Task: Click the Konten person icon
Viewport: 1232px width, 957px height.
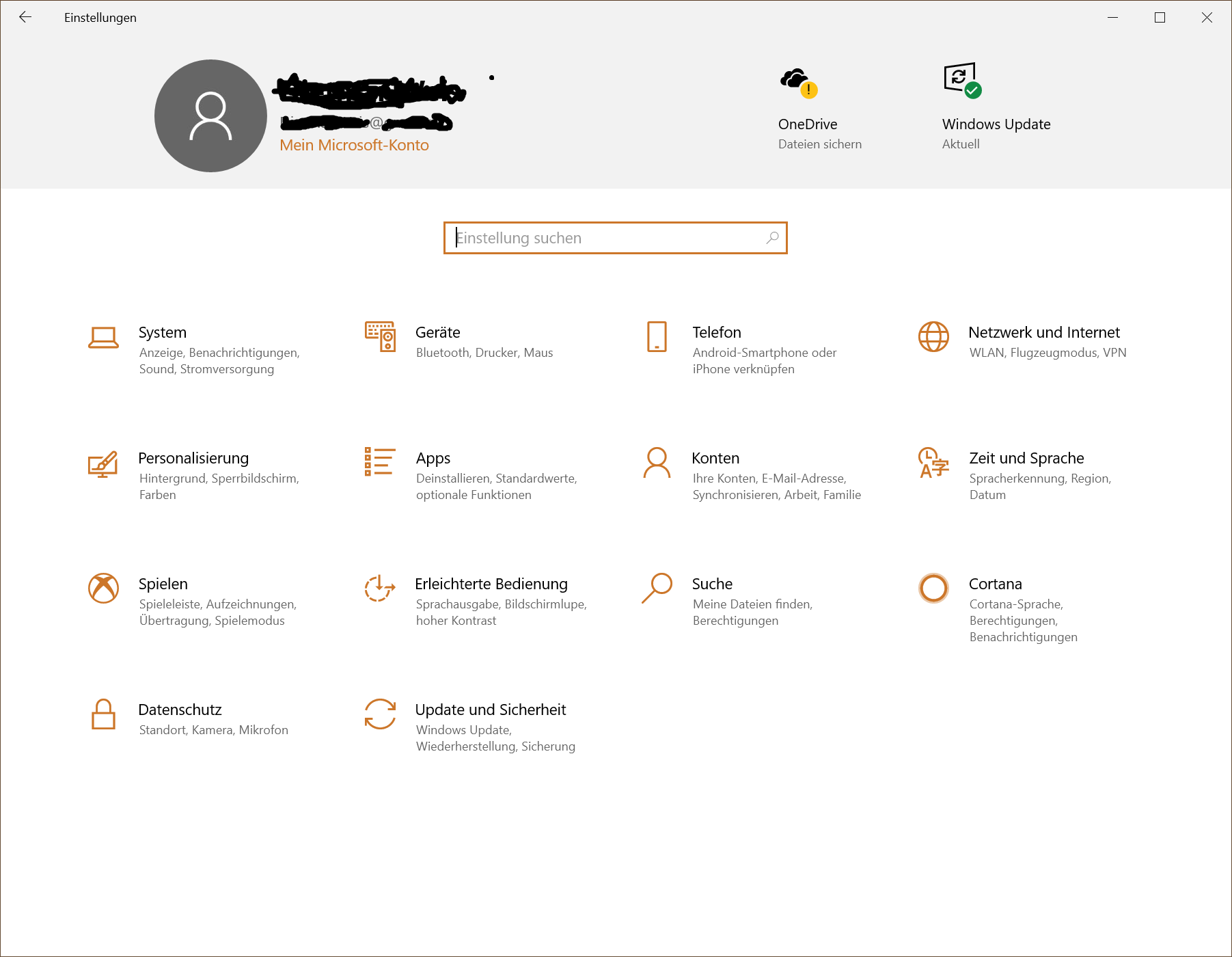Action: (x=657, y=463)
